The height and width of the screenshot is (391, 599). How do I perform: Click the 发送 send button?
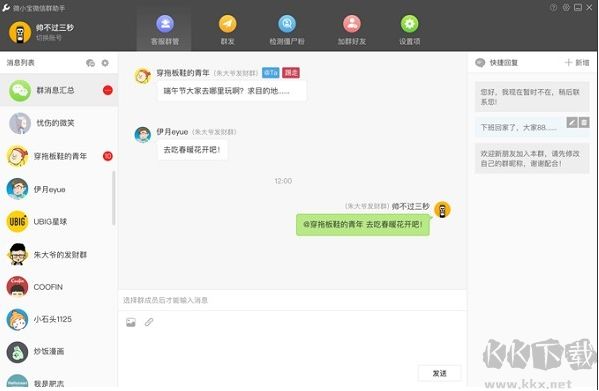[439, 373]
